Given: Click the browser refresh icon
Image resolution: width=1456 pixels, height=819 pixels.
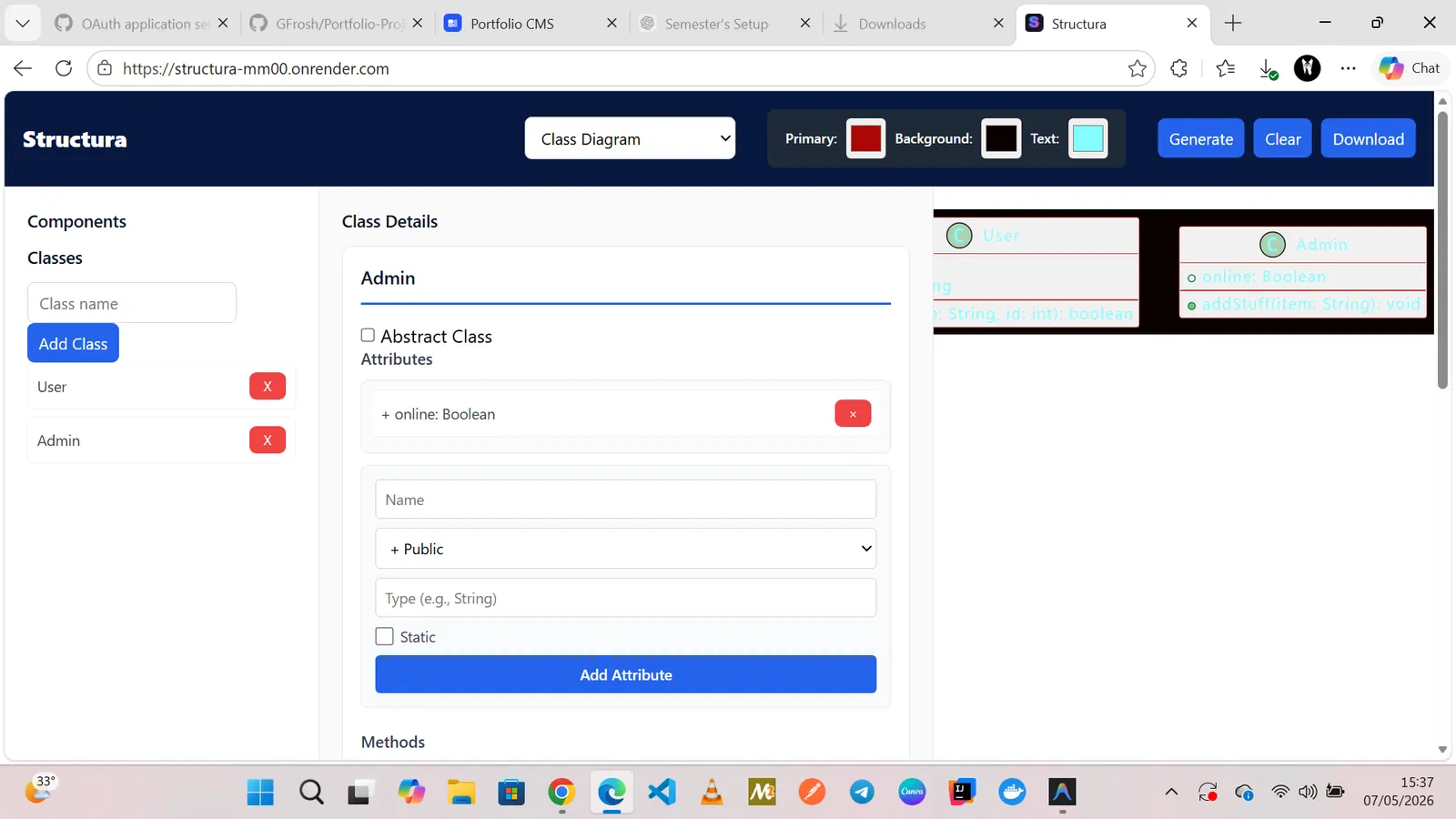Looking at the screenshot, I should [x=64, y=68].
